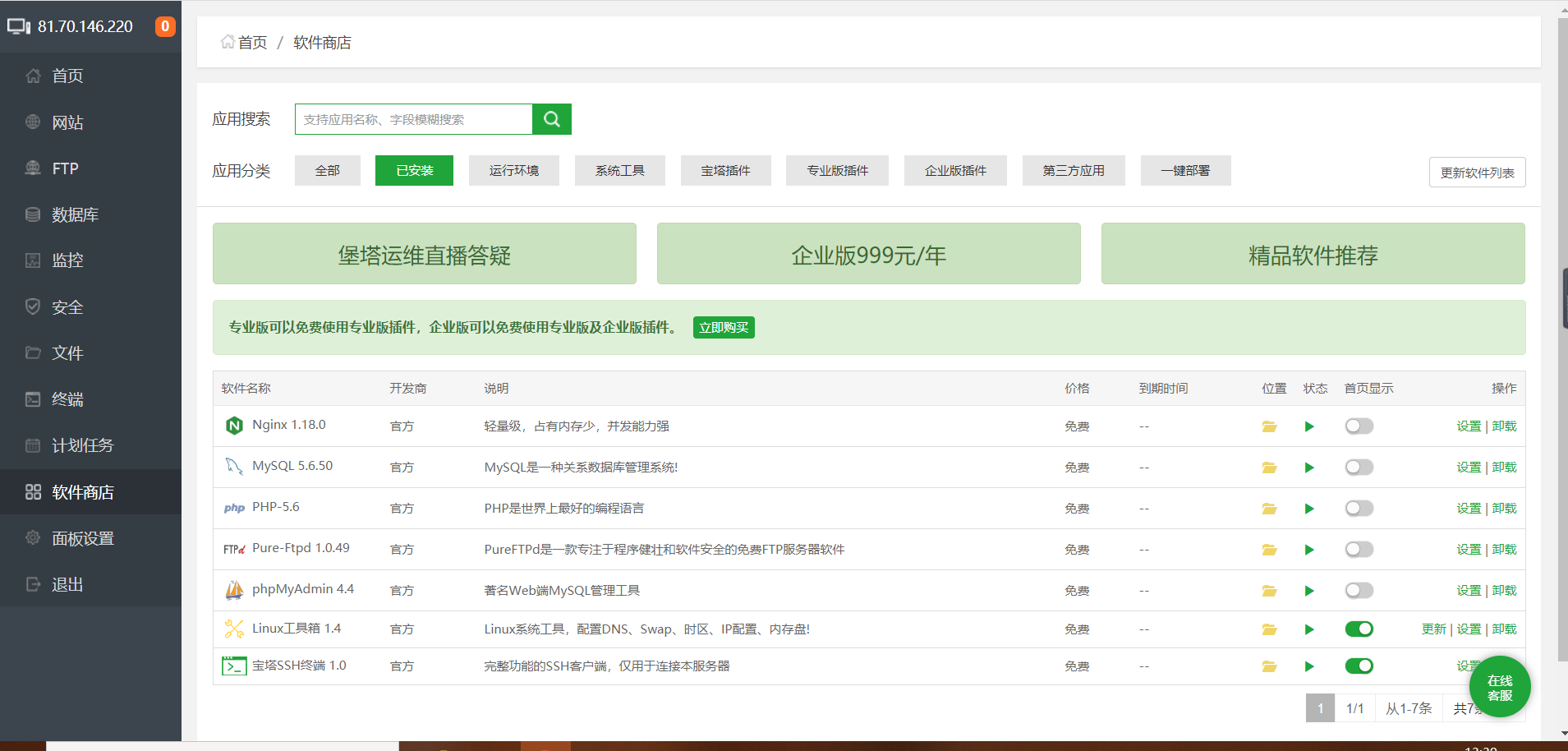Screen dimensions: 1568x751
Task: Select the 全部 category tab
Action: 328,170
